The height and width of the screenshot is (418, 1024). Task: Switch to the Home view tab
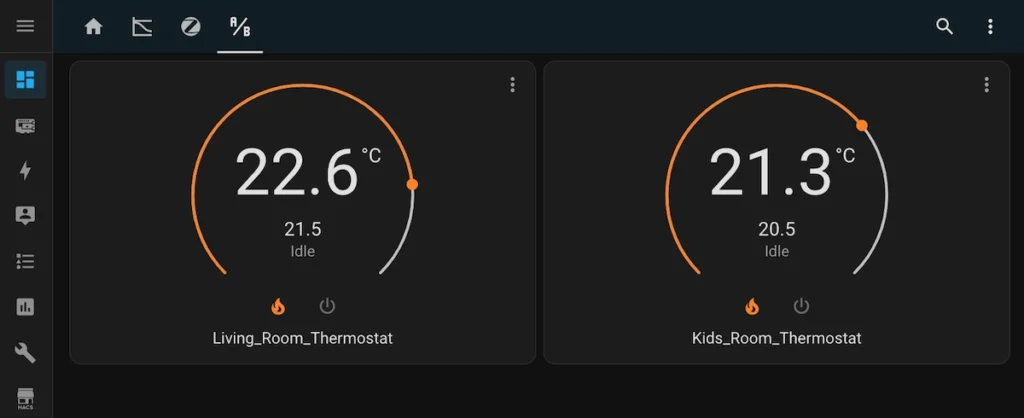[x=93, y=26]
